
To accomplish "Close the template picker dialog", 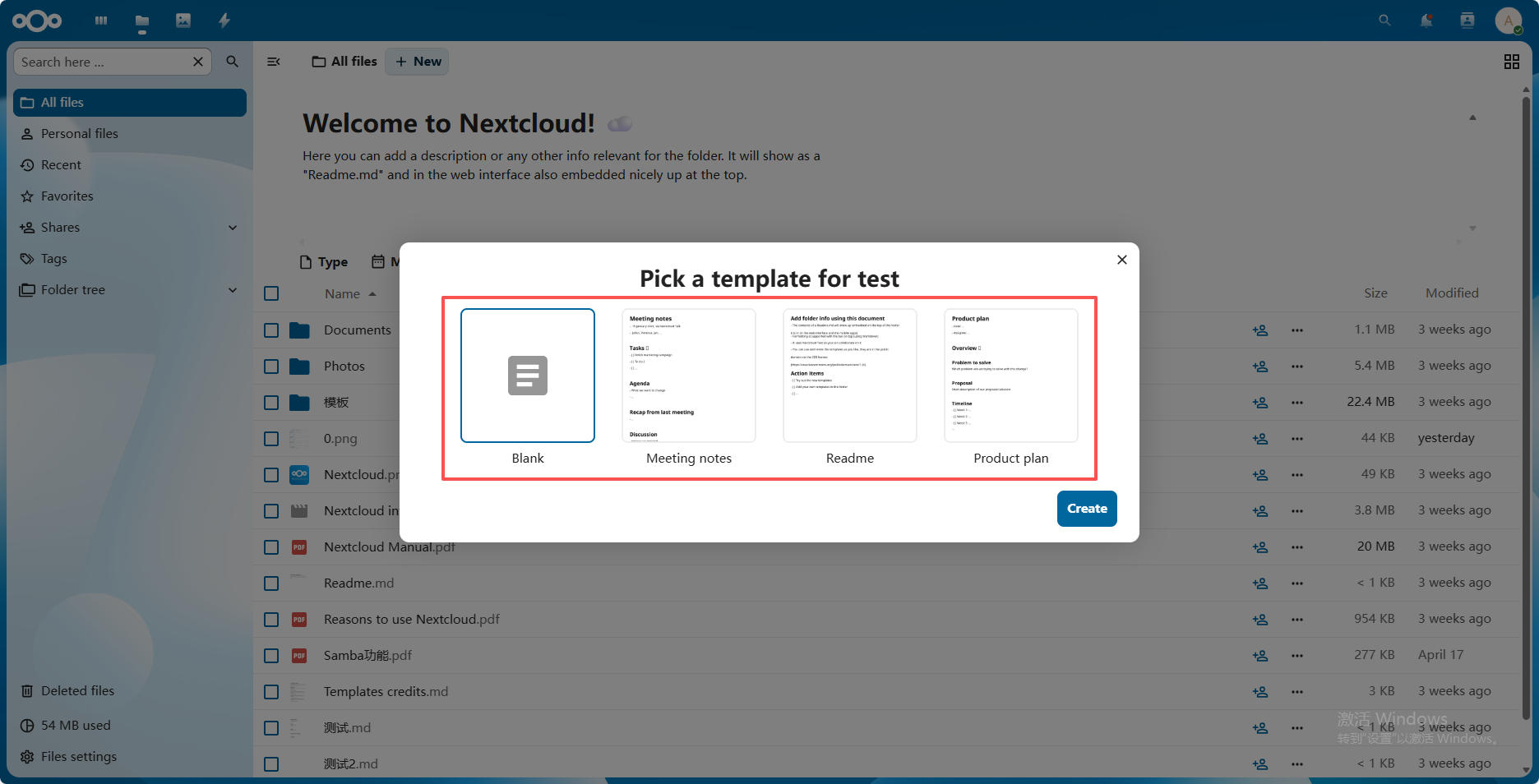I will [x=1122, y=260].
